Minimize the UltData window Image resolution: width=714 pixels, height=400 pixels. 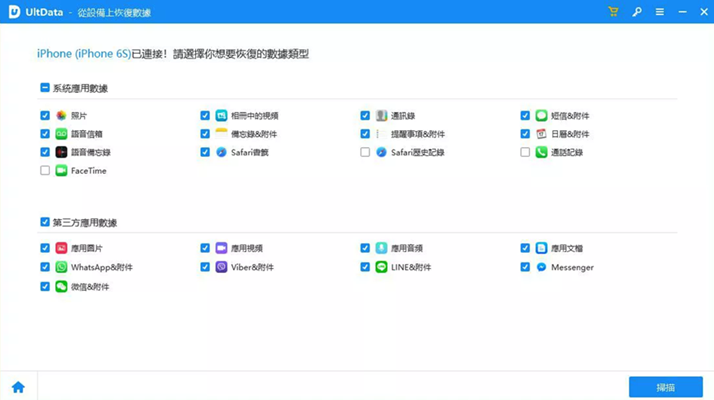[682, 12]
